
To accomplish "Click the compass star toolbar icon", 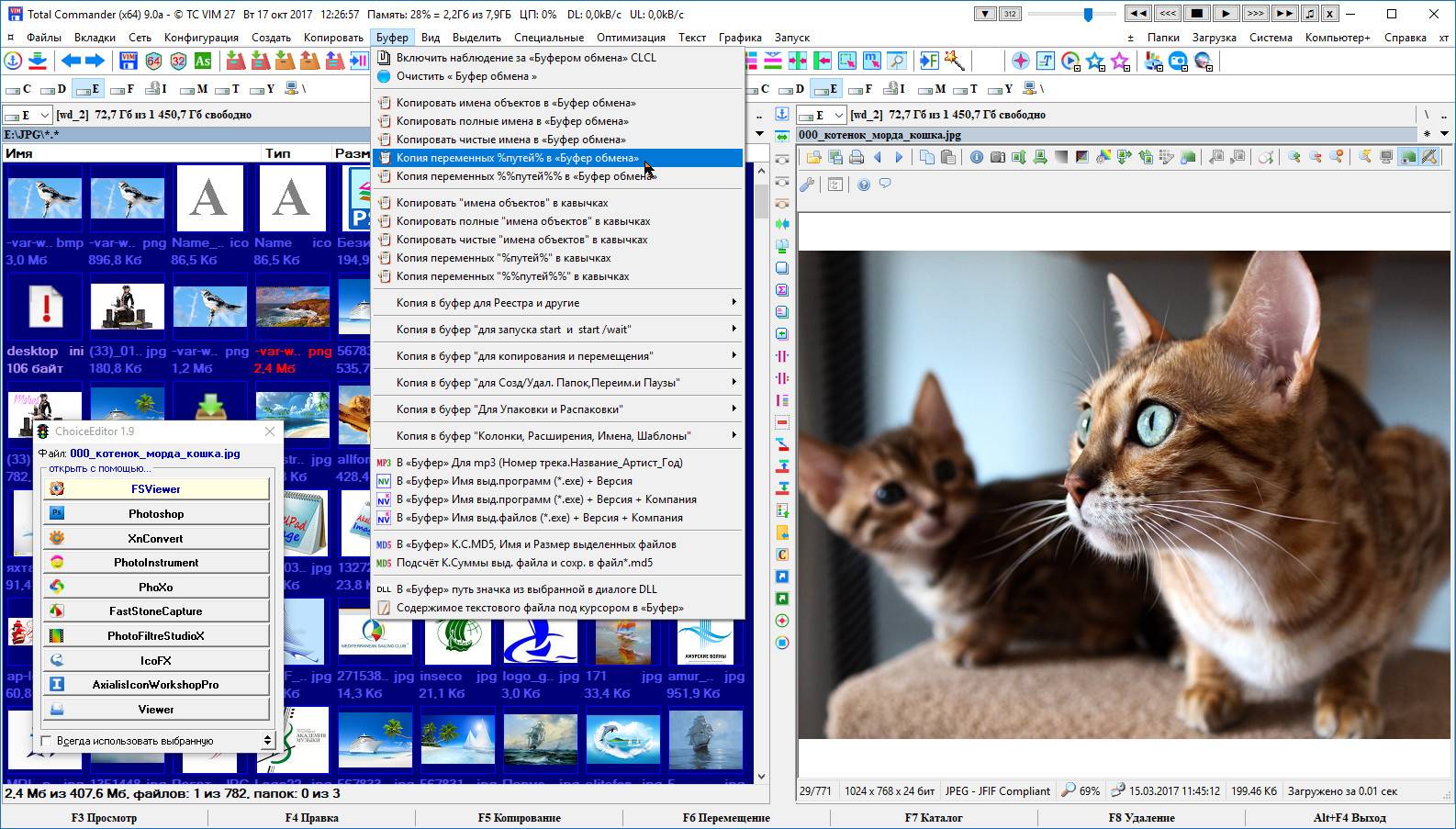I will tap(1020, 61).
